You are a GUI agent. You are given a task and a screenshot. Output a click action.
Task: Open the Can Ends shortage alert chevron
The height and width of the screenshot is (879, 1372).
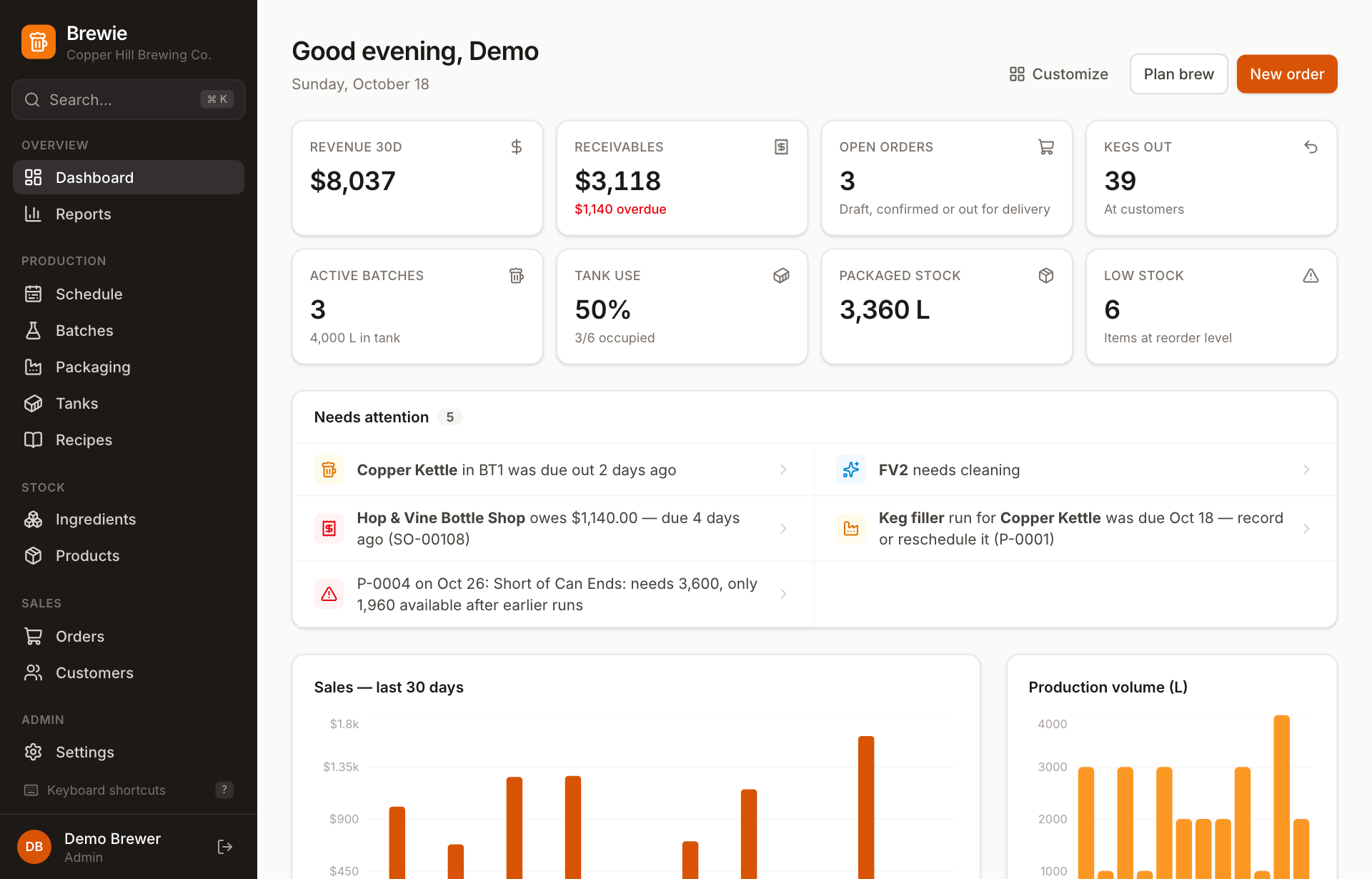784,594
